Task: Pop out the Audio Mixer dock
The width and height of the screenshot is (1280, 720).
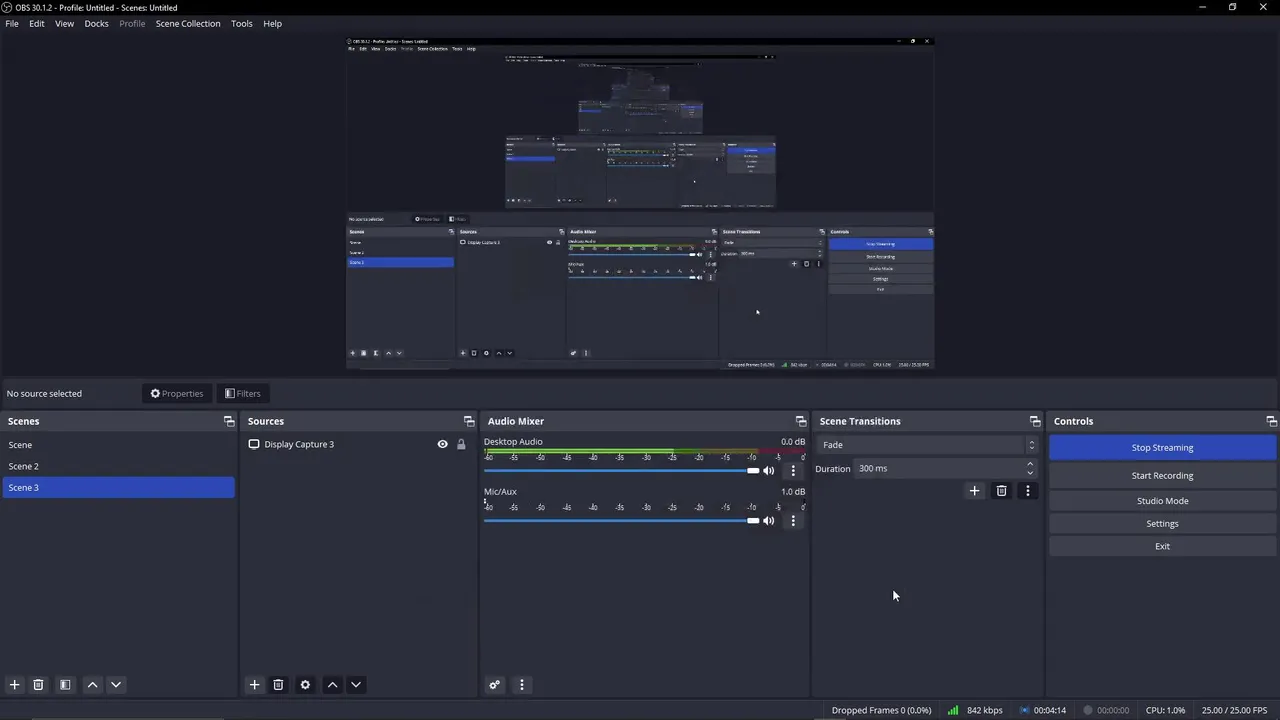Action: click(801, 421)
